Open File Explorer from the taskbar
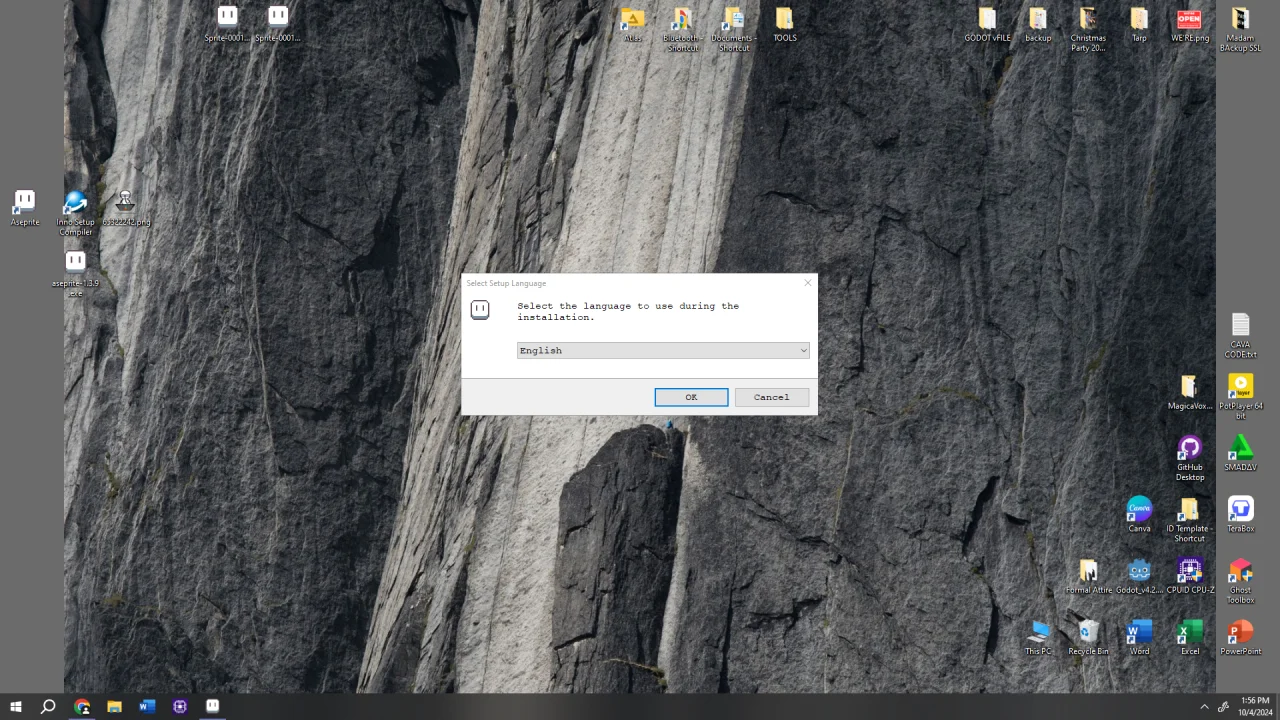Image resolution: width=1280 pixels, height=720 pixels. tap(114, 706)
